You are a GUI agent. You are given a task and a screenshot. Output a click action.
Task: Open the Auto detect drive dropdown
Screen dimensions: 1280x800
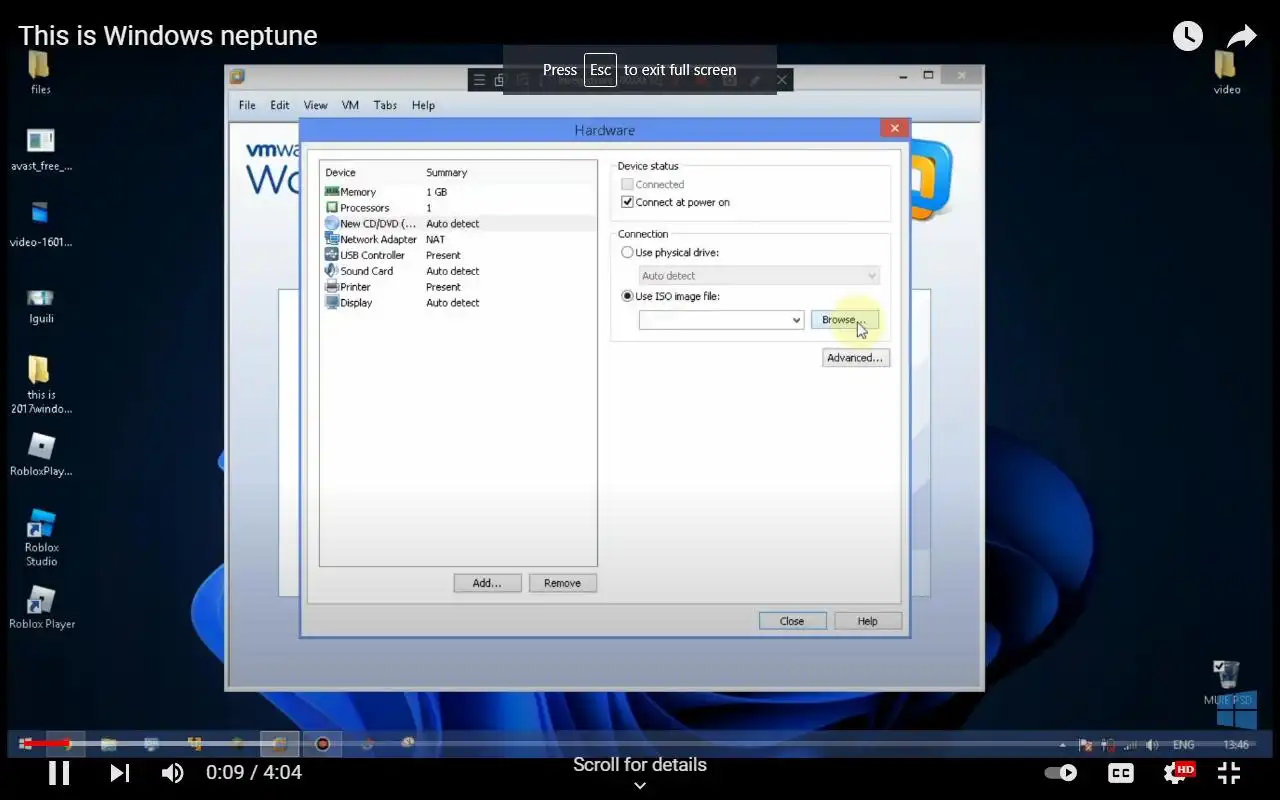(x=759, y=276)
